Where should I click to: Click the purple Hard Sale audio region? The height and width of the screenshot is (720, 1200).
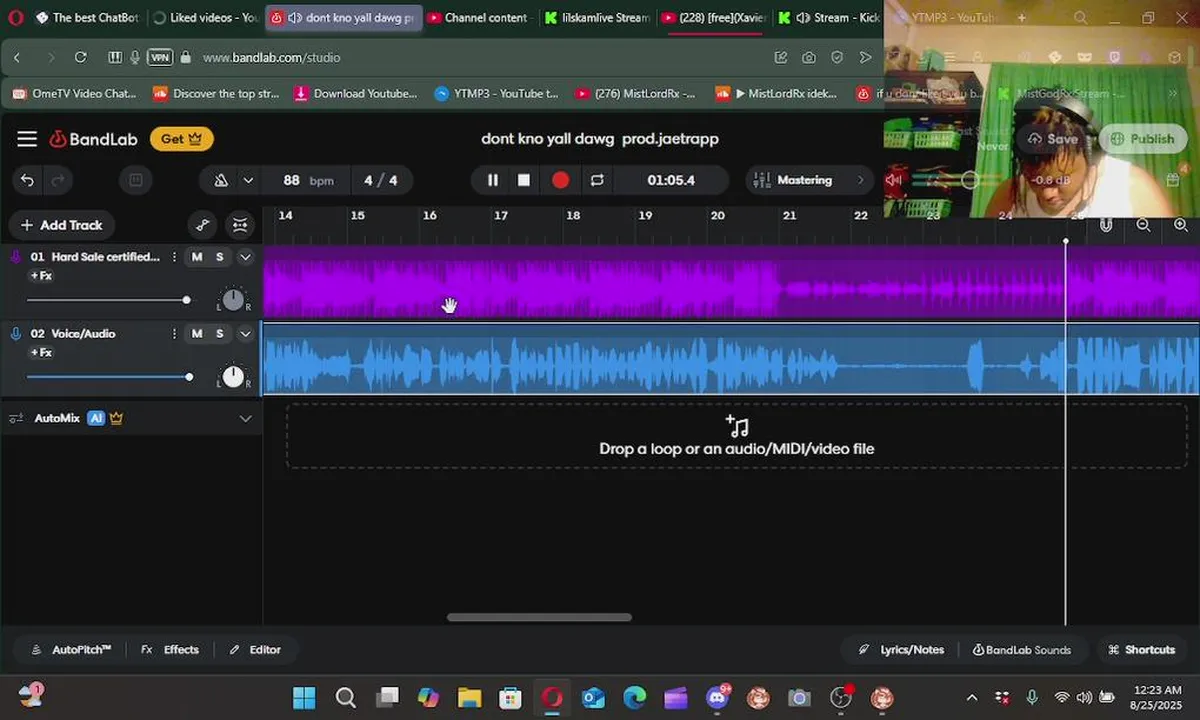coord(730,282)
